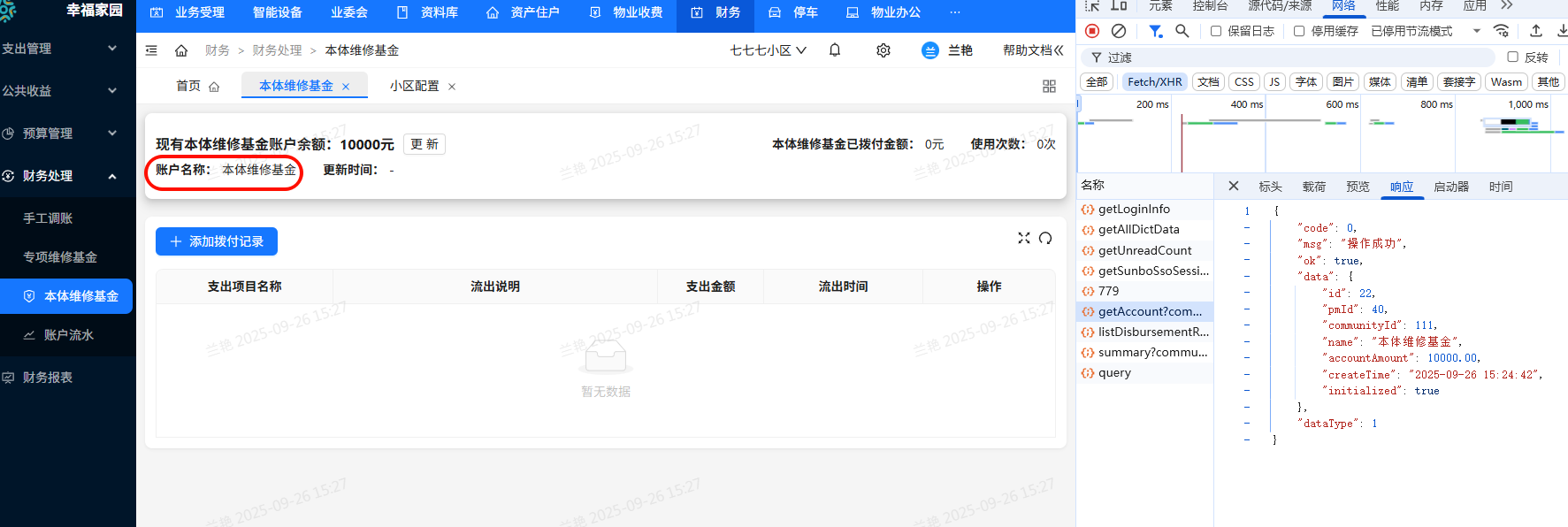
Task: Toggle fullscreen icon above the table
Action: (1024, 238)
